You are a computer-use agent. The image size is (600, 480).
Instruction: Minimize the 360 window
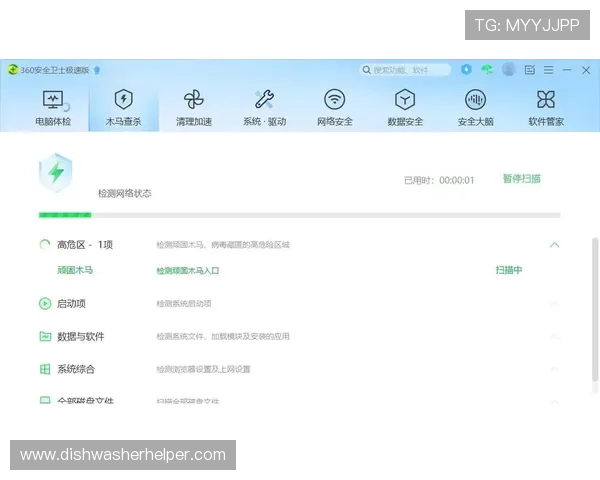pyautogui.click(x=567, y=70)
